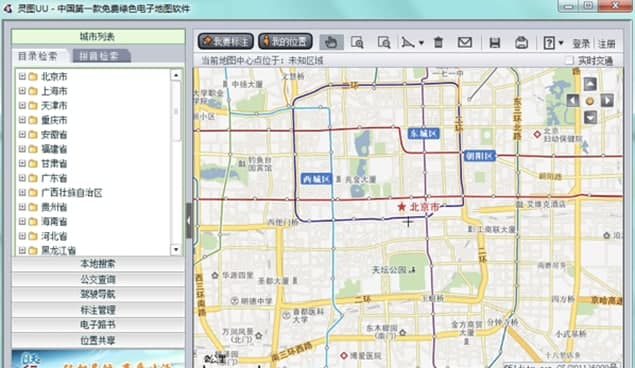Expand the 河北省 tree node
The width and height of the screenshot is (635, 368).
coord(22,236)
